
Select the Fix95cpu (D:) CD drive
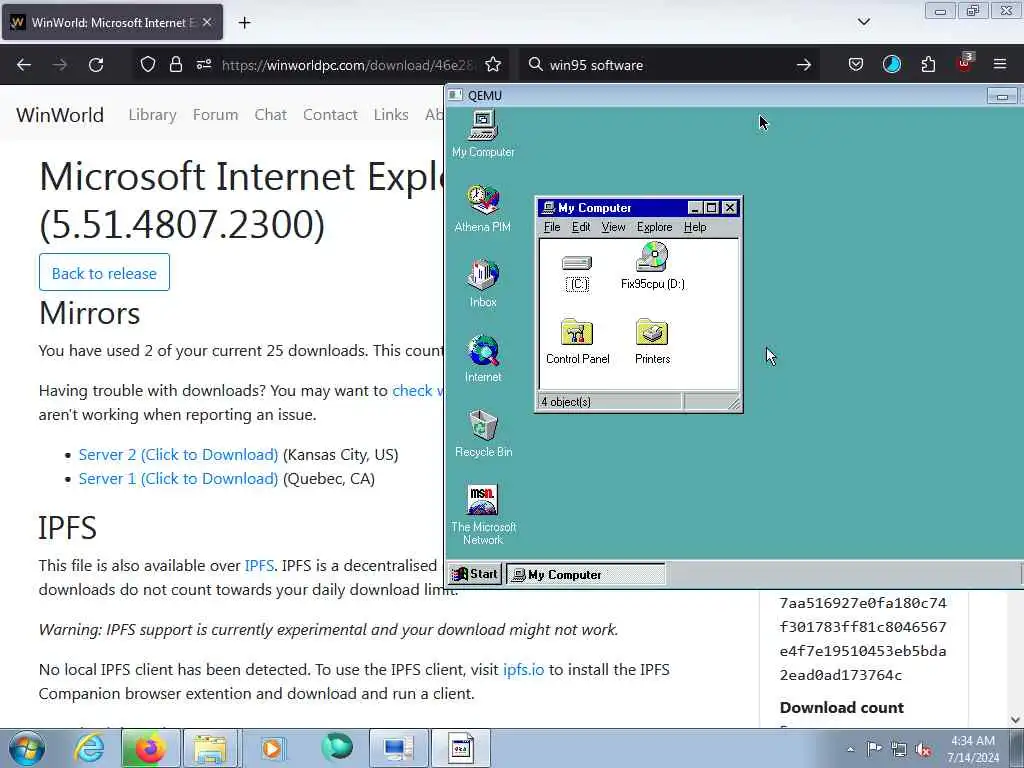click(x=652, y=266)
